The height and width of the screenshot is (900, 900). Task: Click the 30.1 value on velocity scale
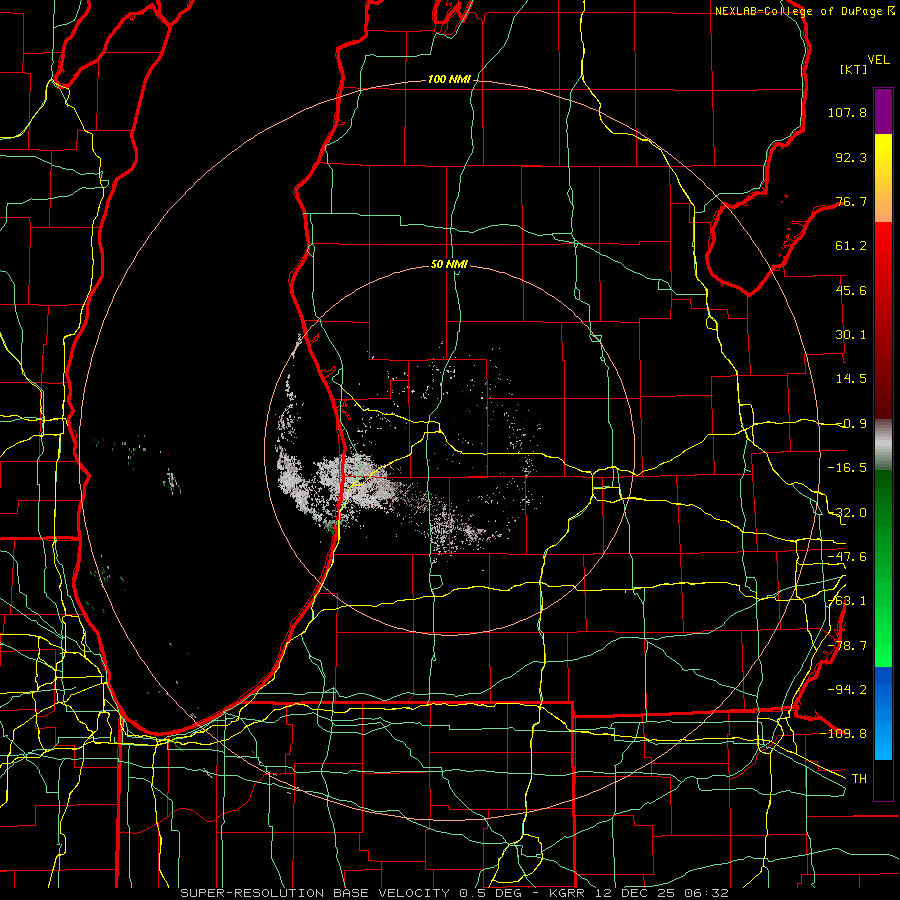click(851, 335)
